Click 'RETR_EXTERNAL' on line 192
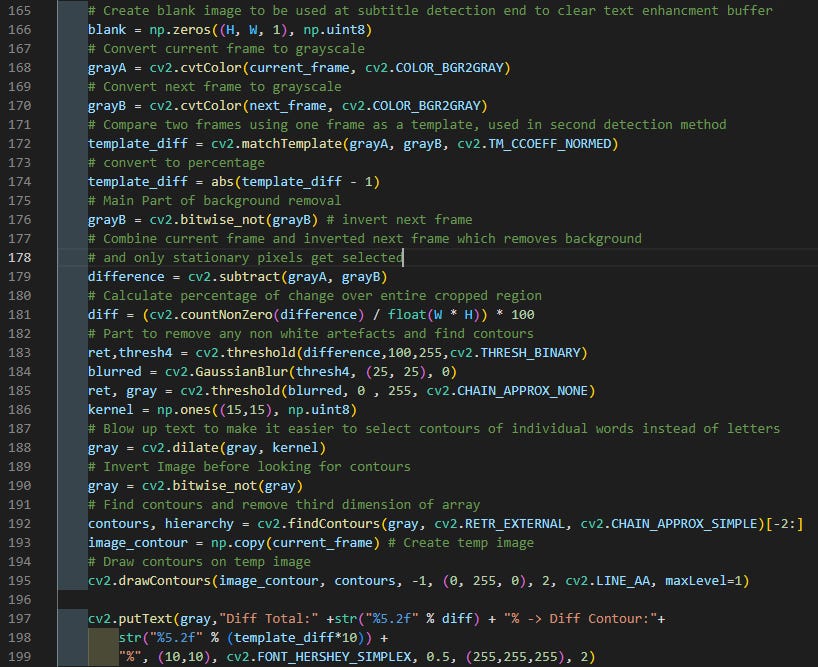818x667 pixels. [x=514, y=524]
